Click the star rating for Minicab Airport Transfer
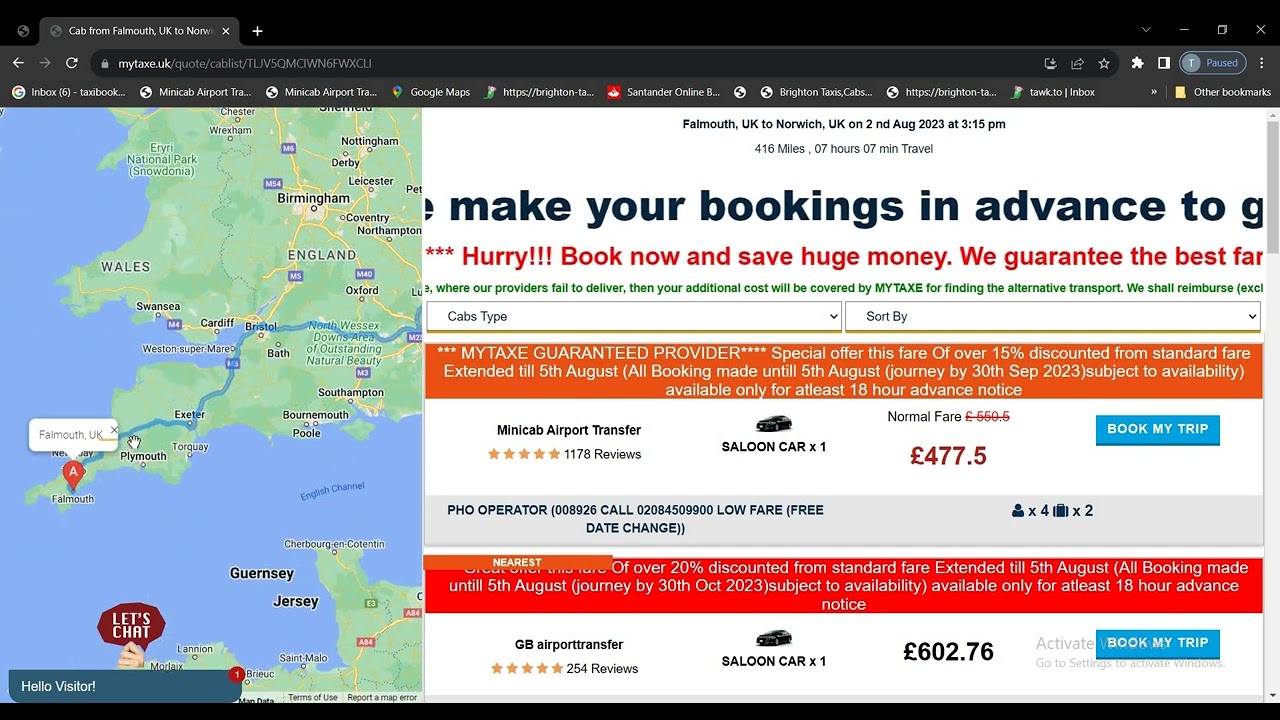1280x720 pixels. click(524, 454)
